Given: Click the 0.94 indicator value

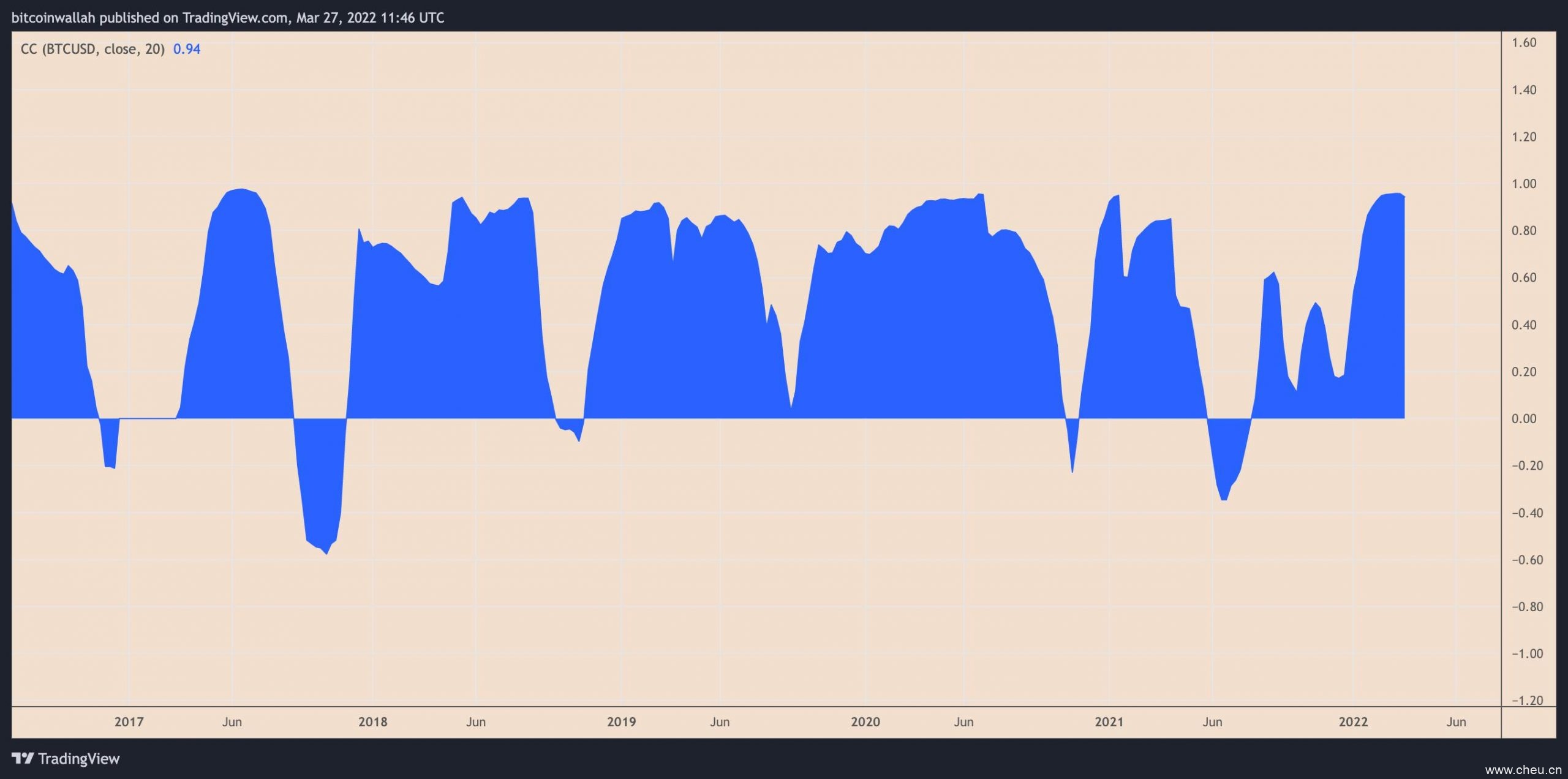Looking at the screenshot, I should coord(187,49).
